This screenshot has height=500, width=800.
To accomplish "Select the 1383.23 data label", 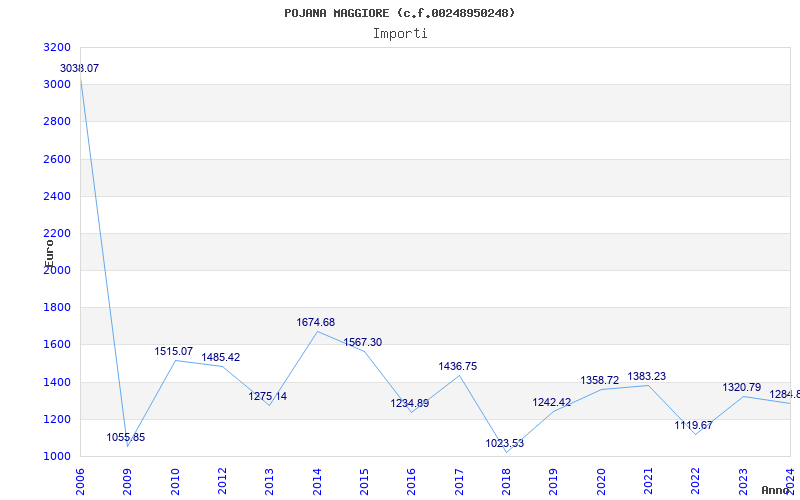I will 647,376.
